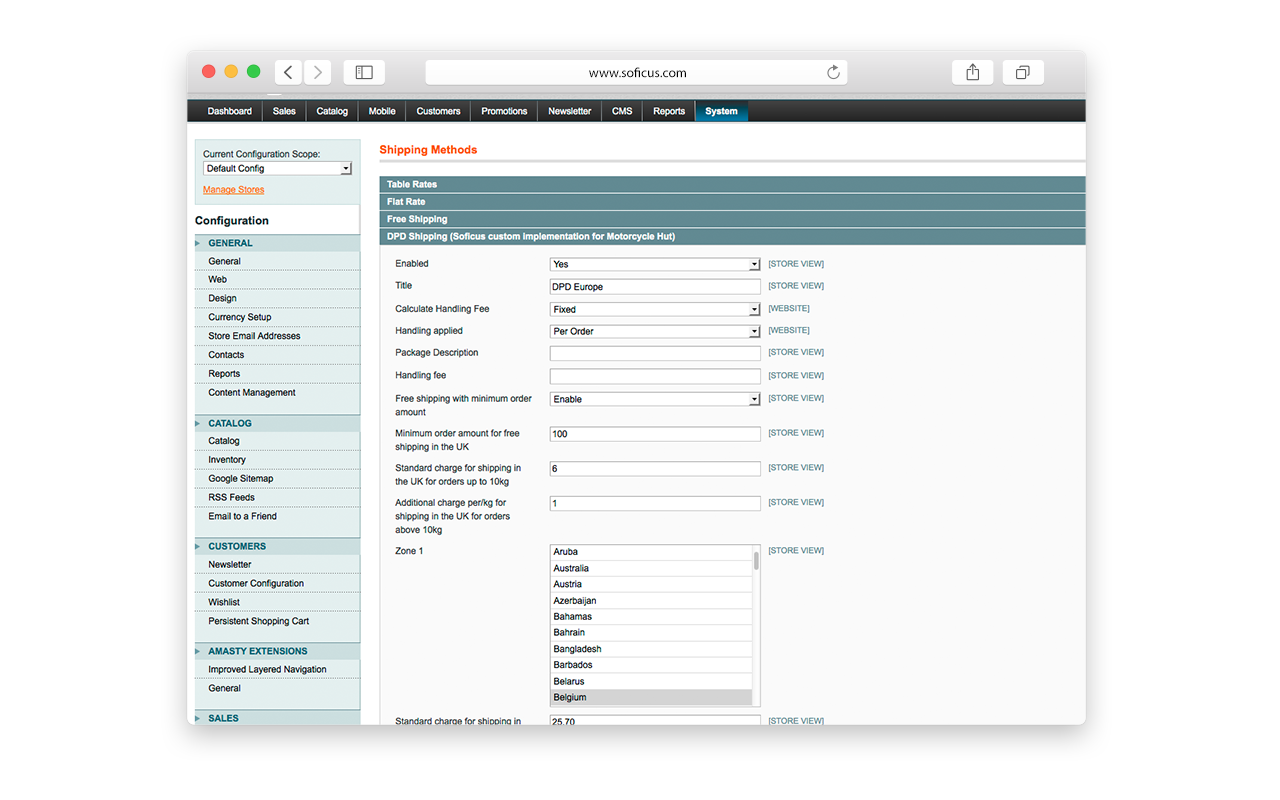Reload the page with the refresh icon
This screenshot has width=1280, height=800.
833,72
